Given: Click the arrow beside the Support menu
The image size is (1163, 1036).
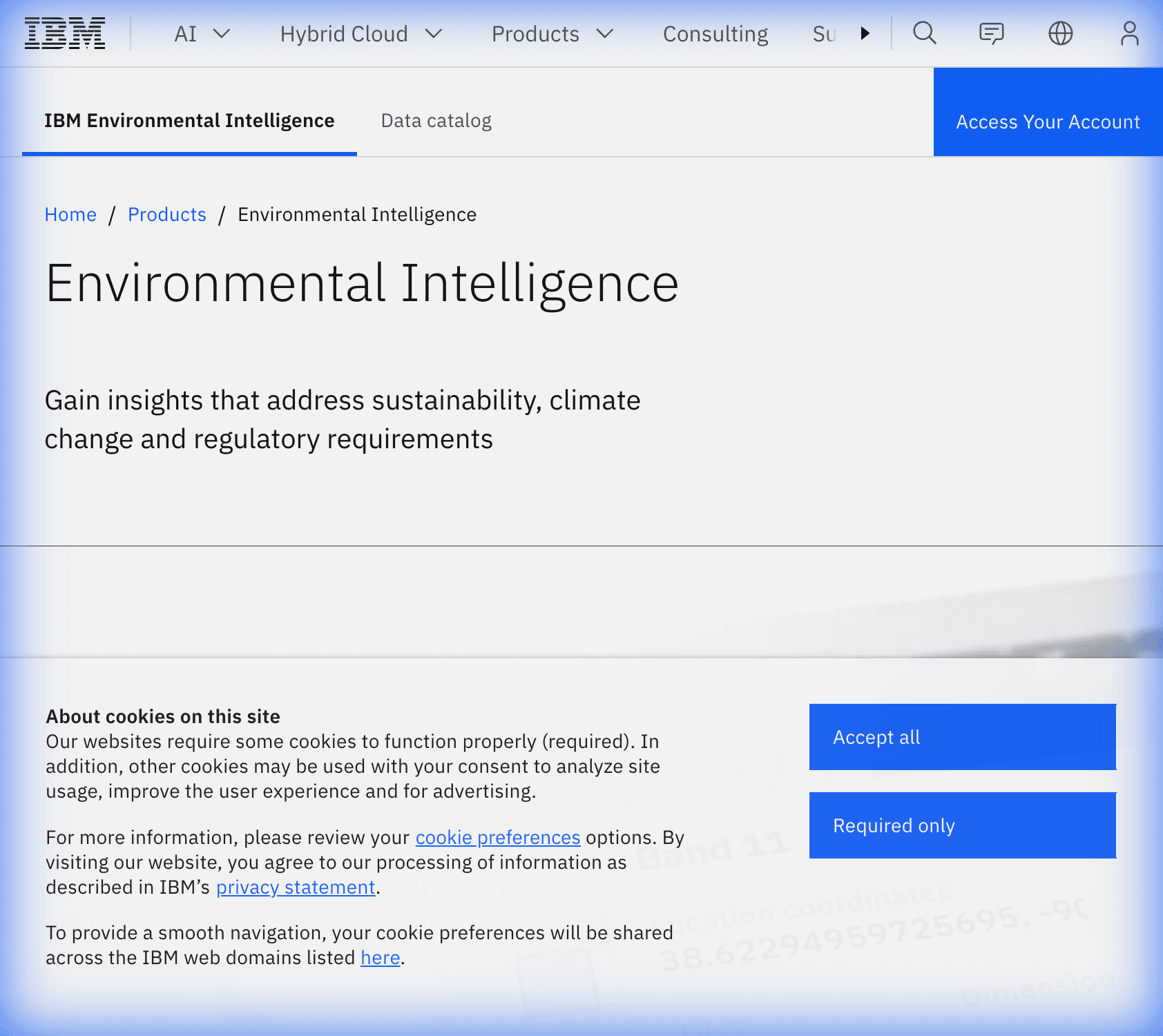Looking at the screenshot, I should (x=865, y=32).
